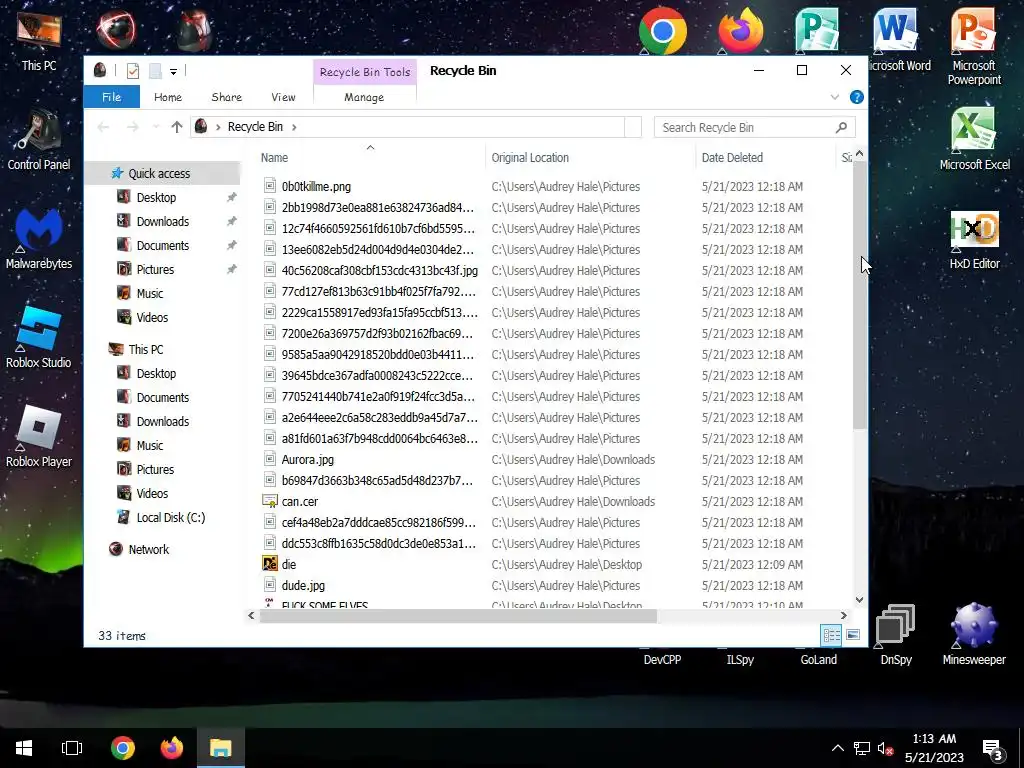The image size is (1024, 768).
Task: Open Pictures under Quick access
Action: (155, 269)
